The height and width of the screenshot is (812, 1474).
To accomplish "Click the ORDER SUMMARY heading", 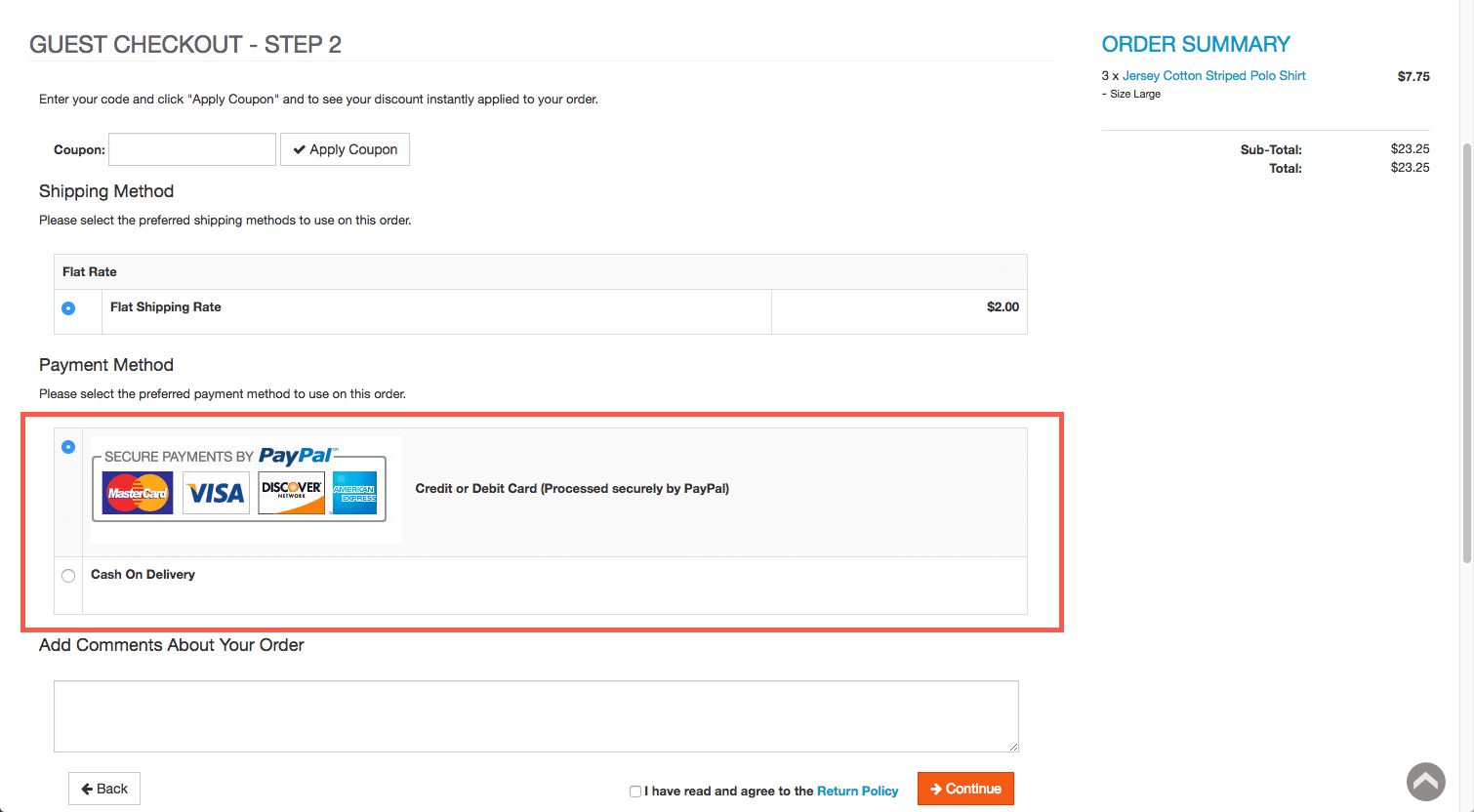I will click(1196, 44).
